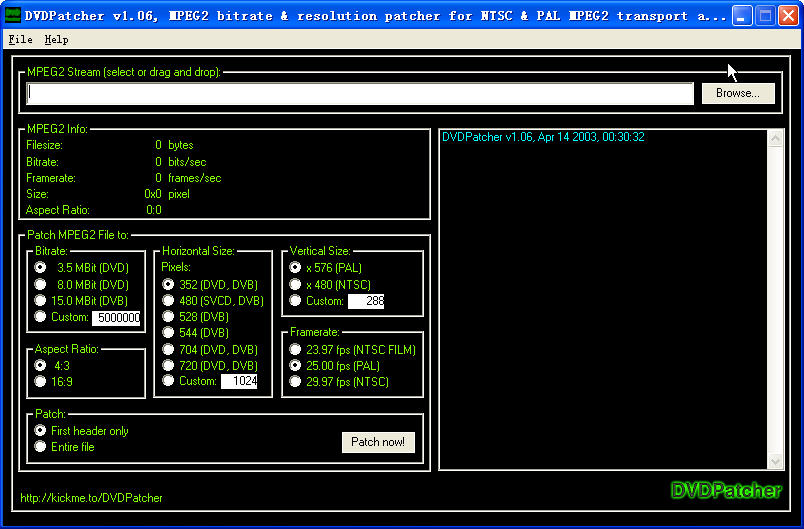The height and width of the screenshot is (529, 804).
Task: Click the Patch now! button
Action: click(x=378, y=442)
